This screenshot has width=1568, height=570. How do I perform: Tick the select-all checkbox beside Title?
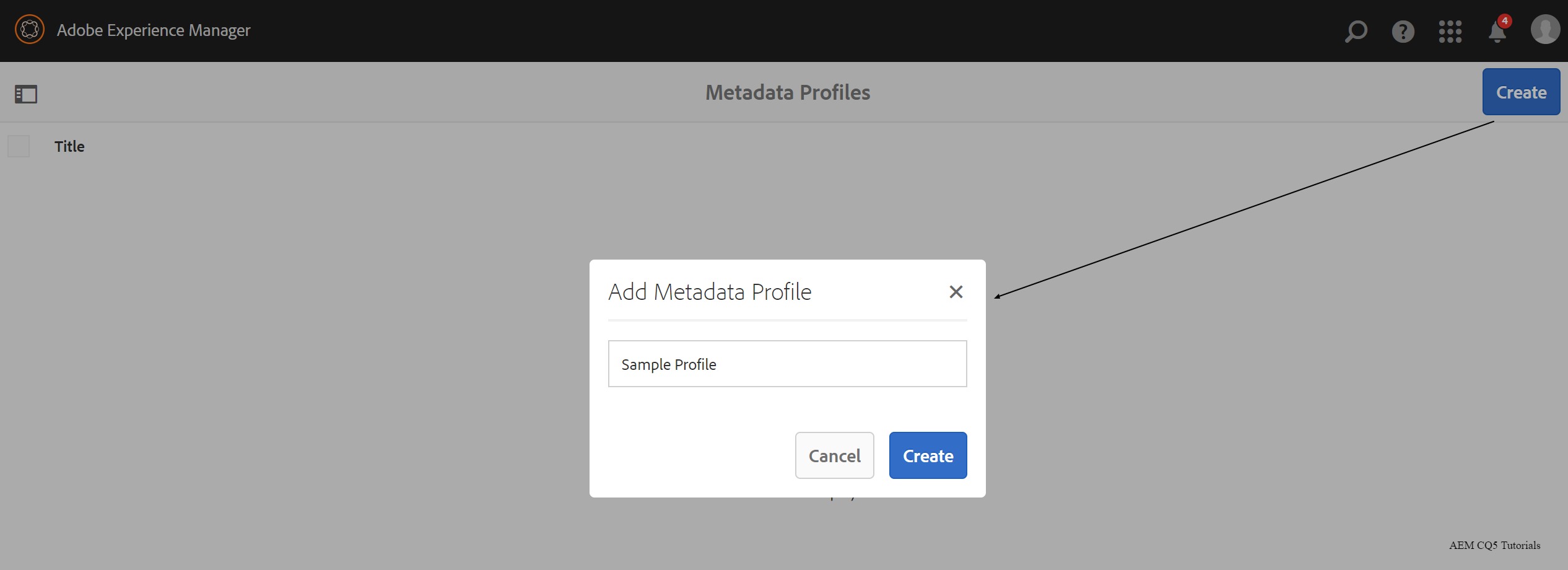tap(19, 147)
